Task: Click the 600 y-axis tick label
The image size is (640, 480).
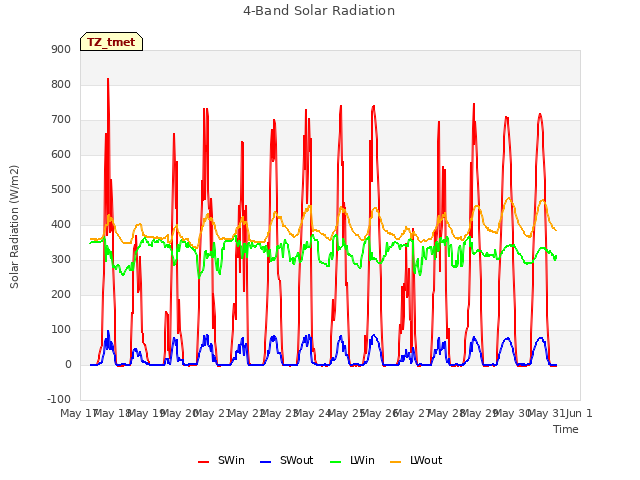Action: (61, 154)
